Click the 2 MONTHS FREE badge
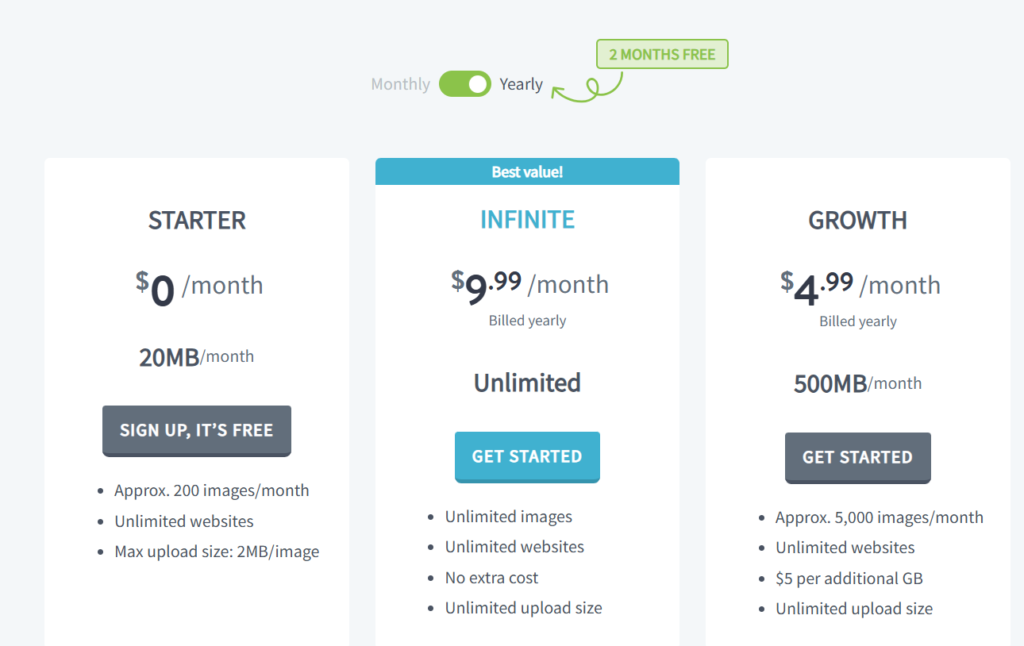Image resolution: width=1024 pixels, height=646 pixels. pos(662,54)
